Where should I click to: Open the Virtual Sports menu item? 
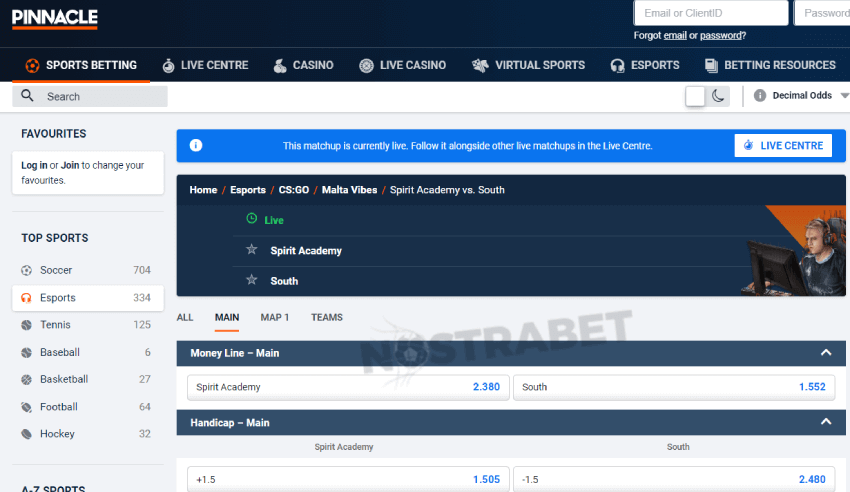pyautogui.click(x=529, y=65)
